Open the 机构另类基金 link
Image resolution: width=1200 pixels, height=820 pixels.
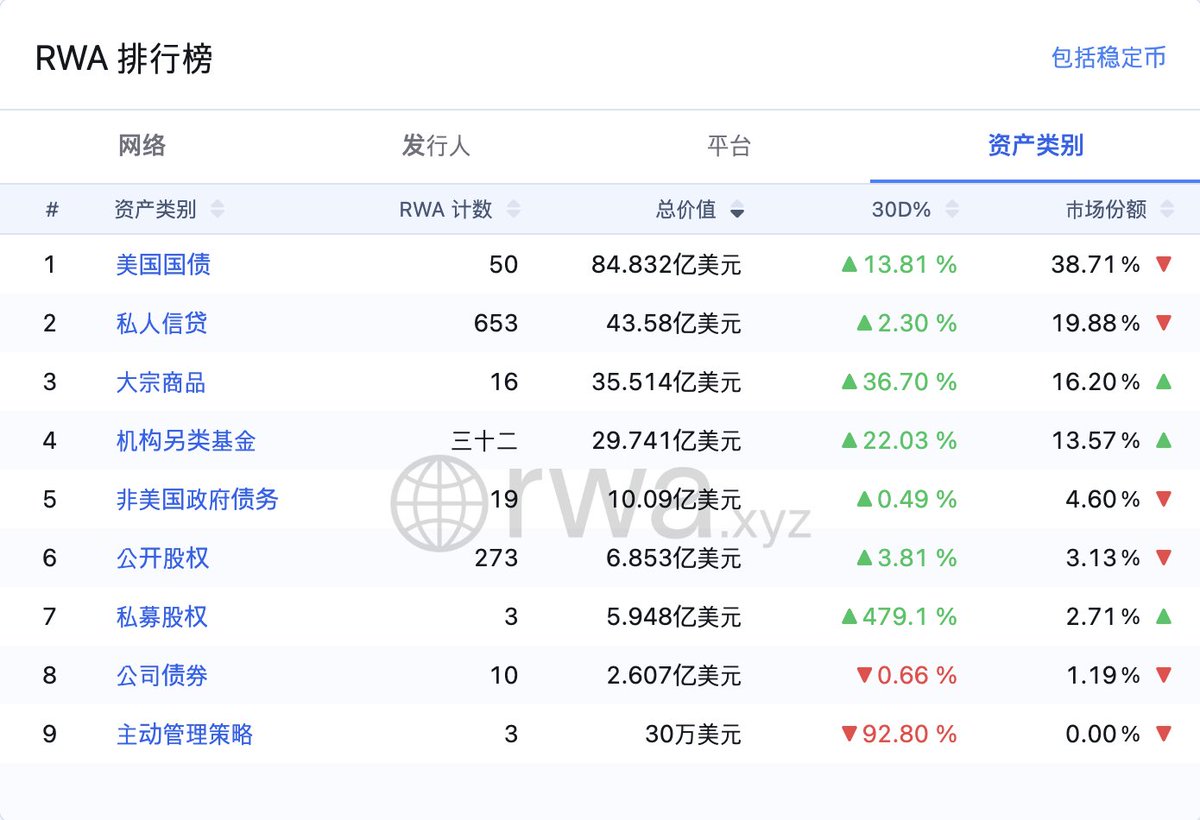[x=186, y=441]
